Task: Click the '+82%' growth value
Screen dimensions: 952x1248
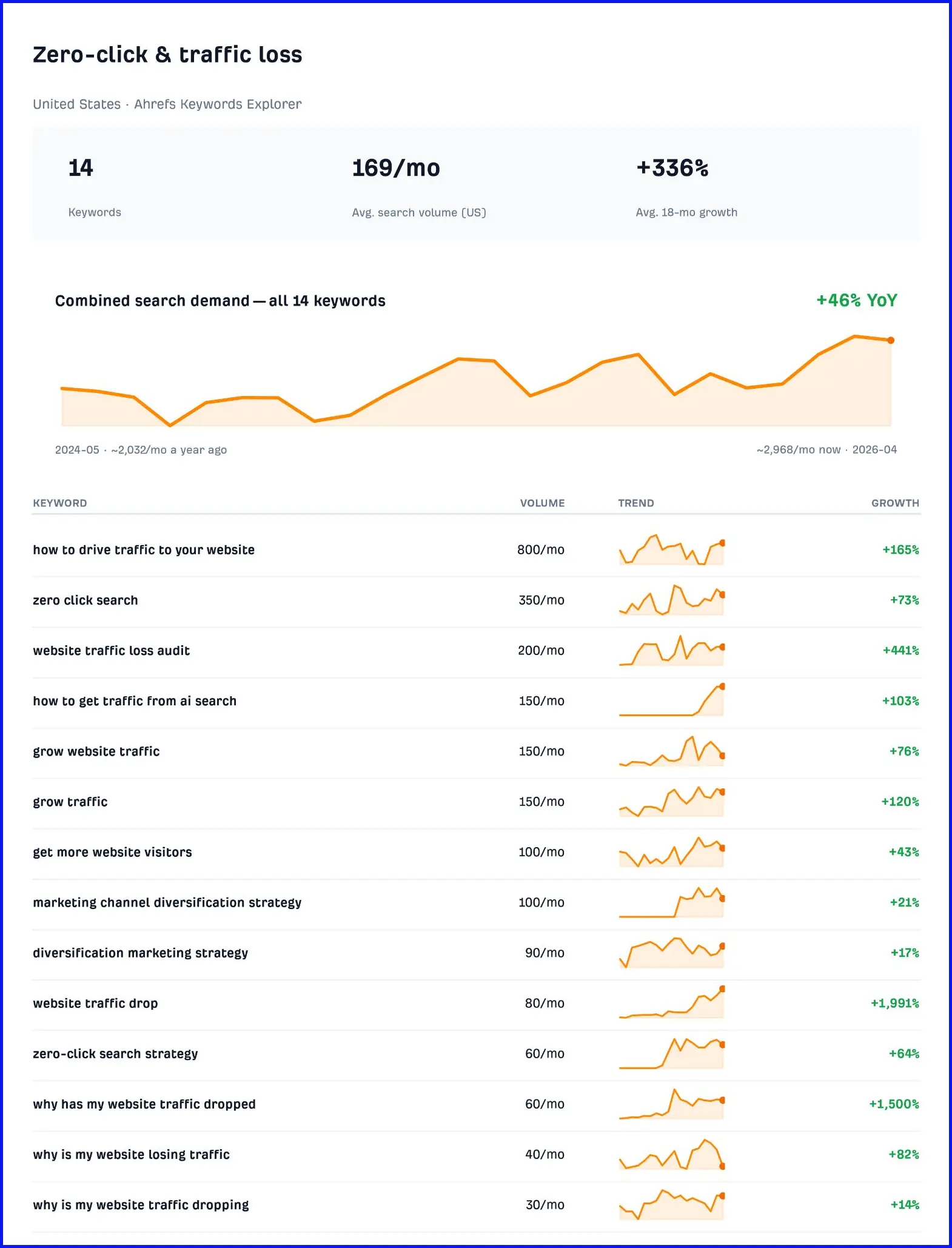Action: tap(904, 1154)
